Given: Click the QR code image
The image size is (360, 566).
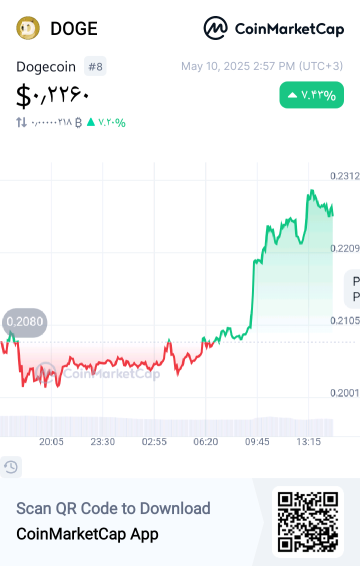Looking at the screenshot, I should (308, 522).
